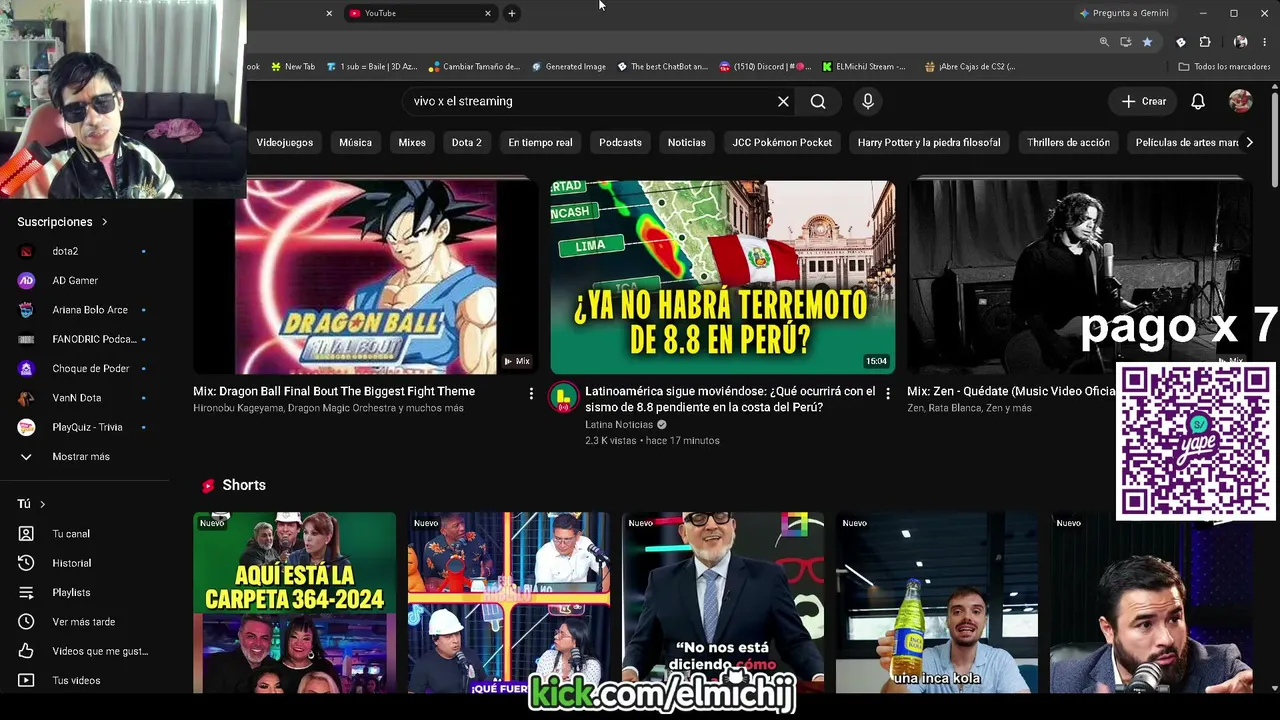Select the Noticias filter chip
The height and width of the screenshot is (720, 1280).
point(687,142)
